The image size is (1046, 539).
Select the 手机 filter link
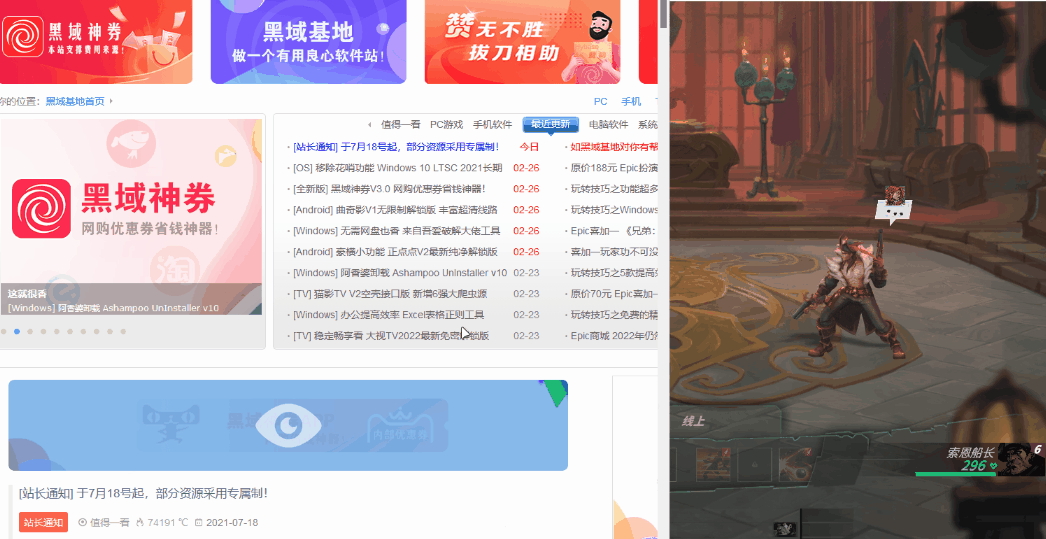click(x=631, y=101)
